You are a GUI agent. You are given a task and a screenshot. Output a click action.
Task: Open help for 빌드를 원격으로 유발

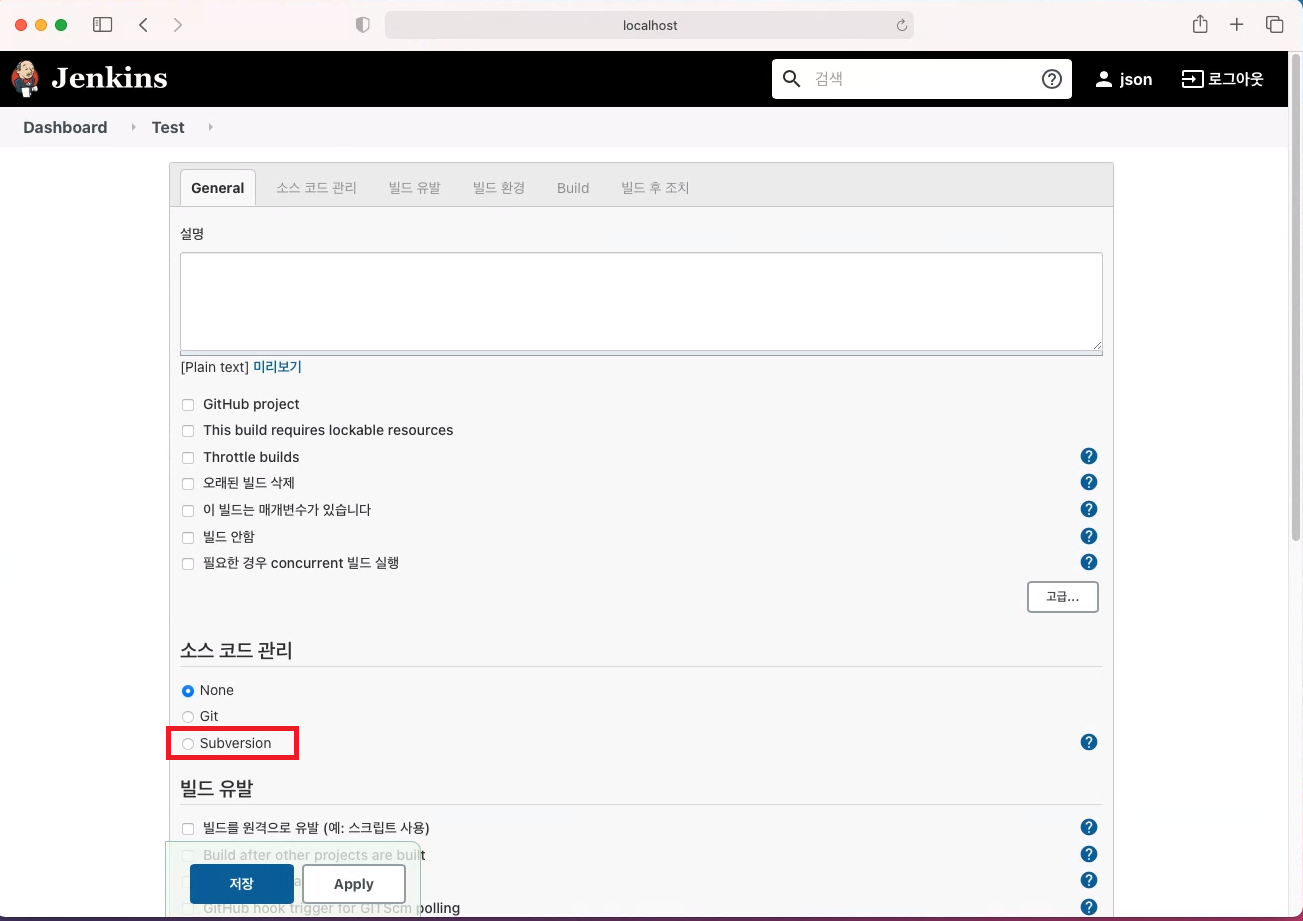coord(1089,827)
